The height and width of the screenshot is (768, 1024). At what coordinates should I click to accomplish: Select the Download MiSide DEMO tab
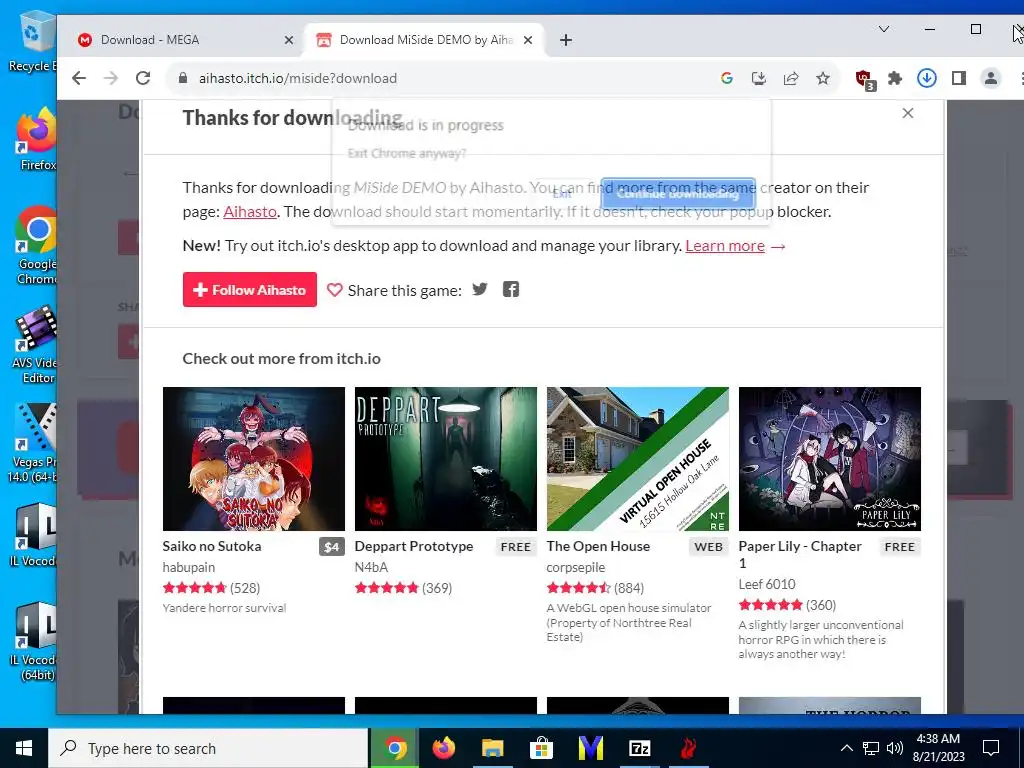424,40
